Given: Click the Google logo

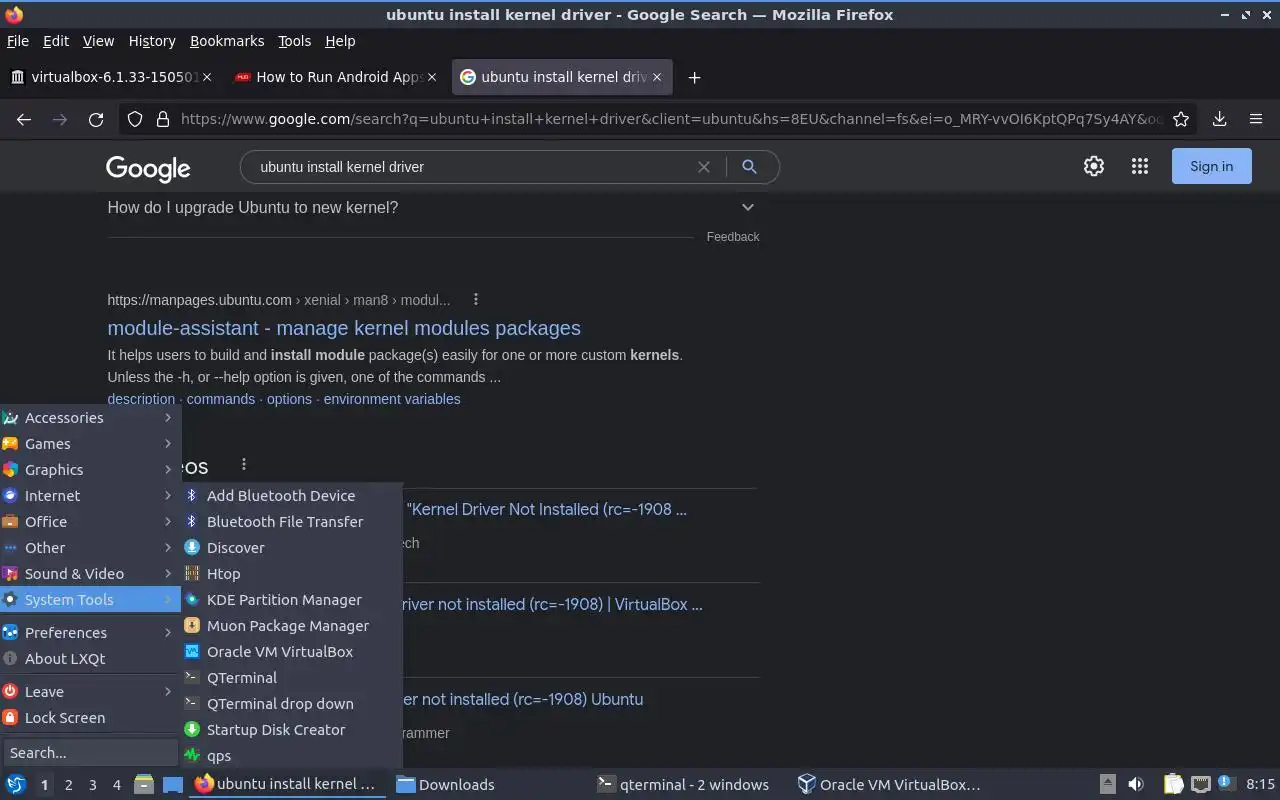Looking at the screenshot, I should coord(148,169).
